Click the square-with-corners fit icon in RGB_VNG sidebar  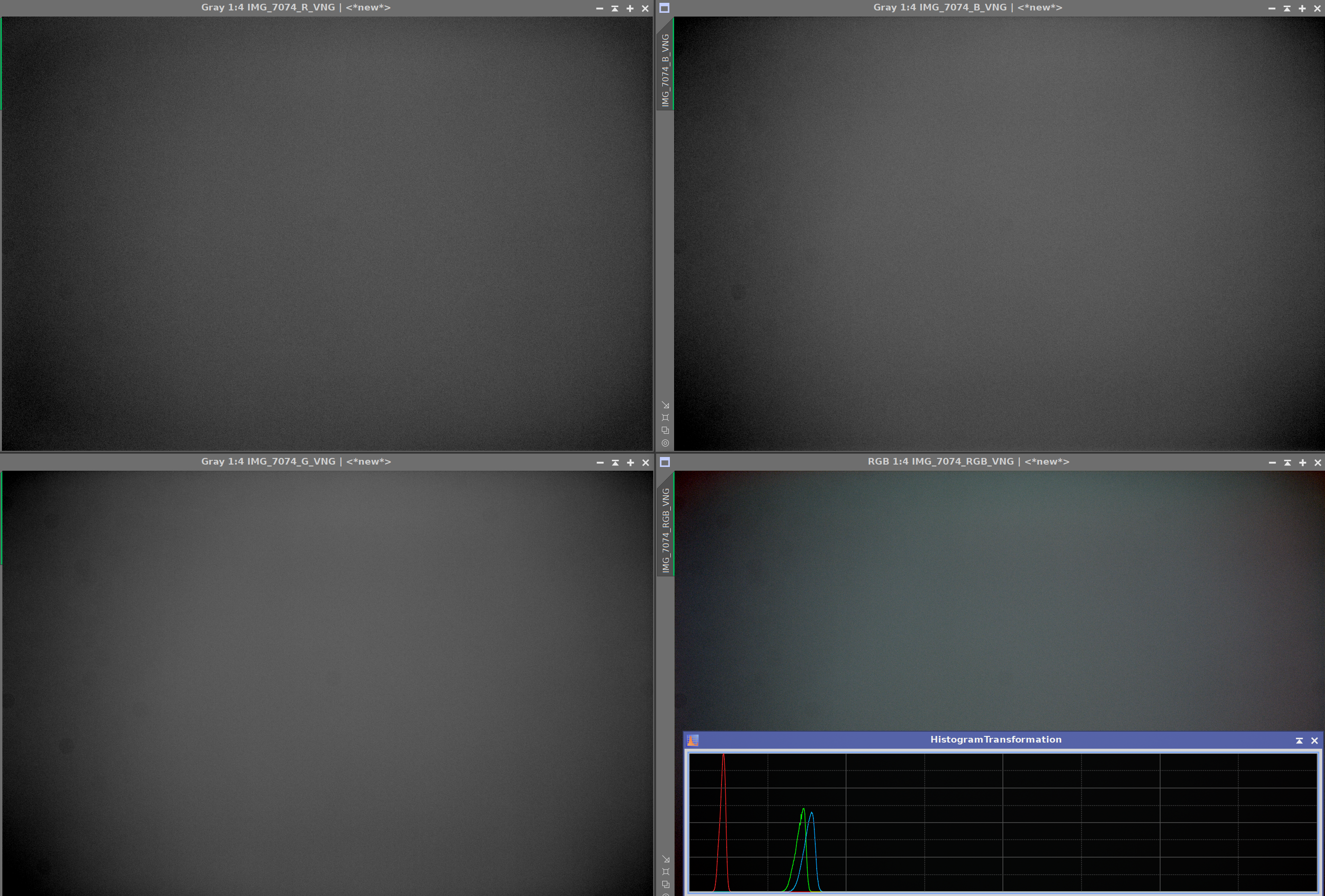coord(666,872)
